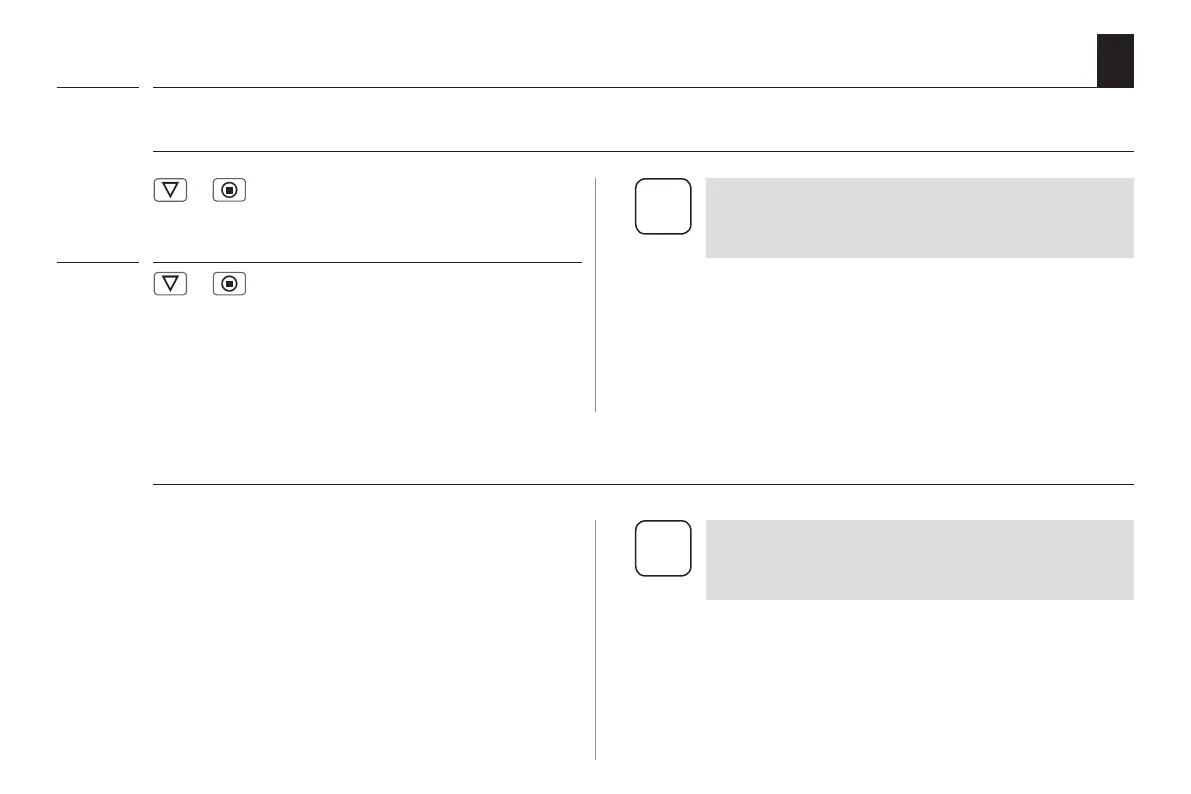
Task: Click the rule separating the two button rows
Action: (366, 263)
